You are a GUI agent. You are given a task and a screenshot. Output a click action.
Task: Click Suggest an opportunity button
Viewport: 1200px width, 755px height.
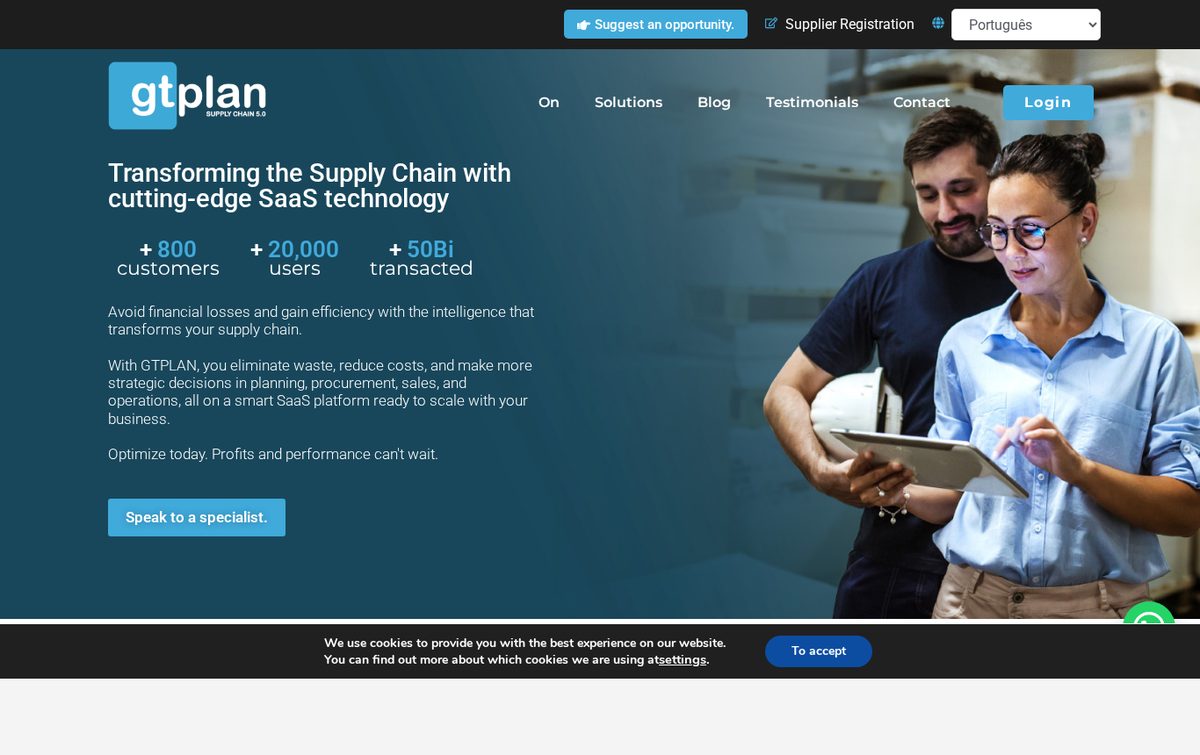click(656, 24)
